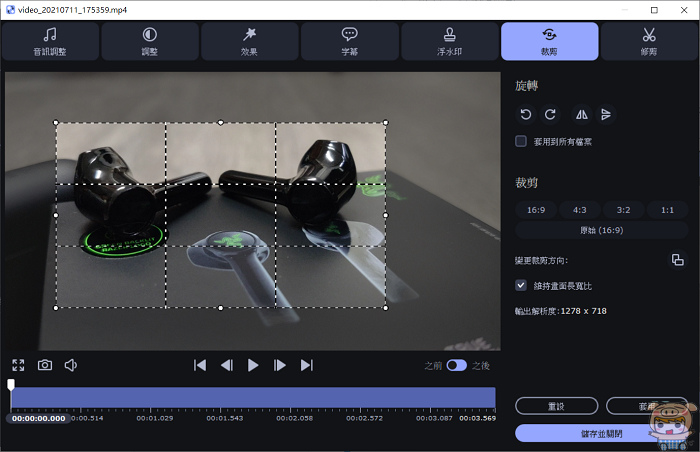Click the left-middle crop handle
The image size is (700, 452).
(x=56, y=215)
